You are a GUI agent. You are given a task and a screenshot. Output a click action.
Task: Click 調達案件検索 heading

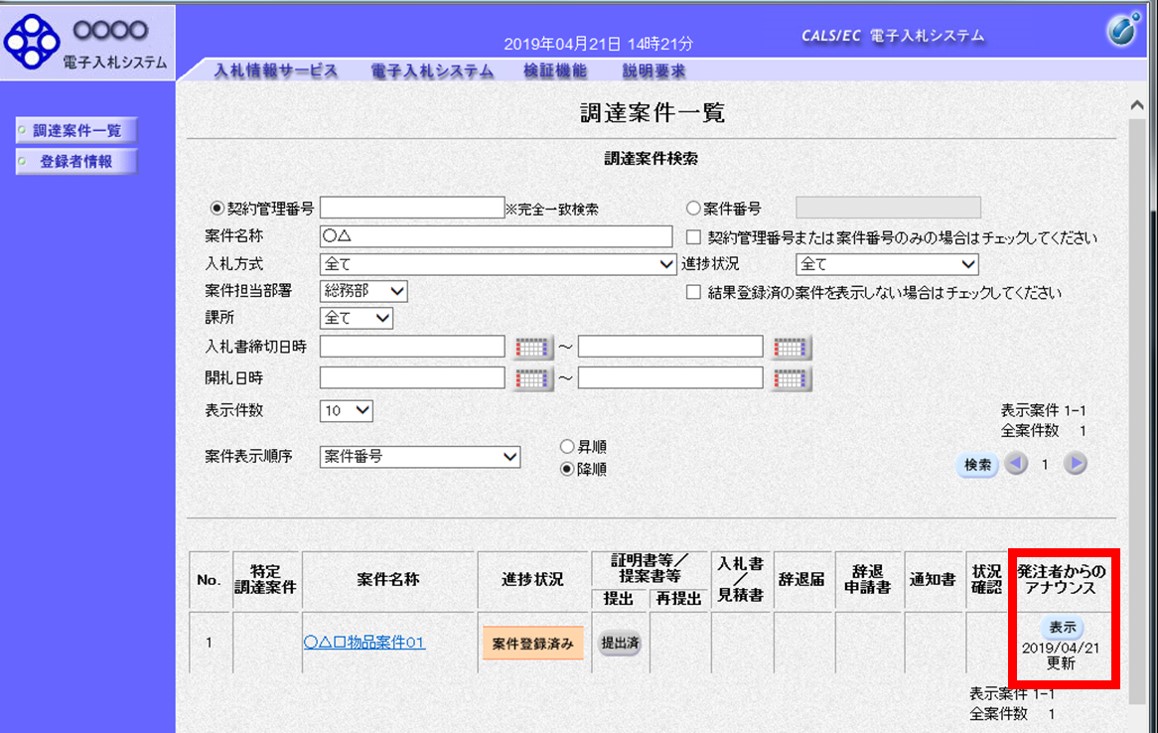[x=651, y=159]
